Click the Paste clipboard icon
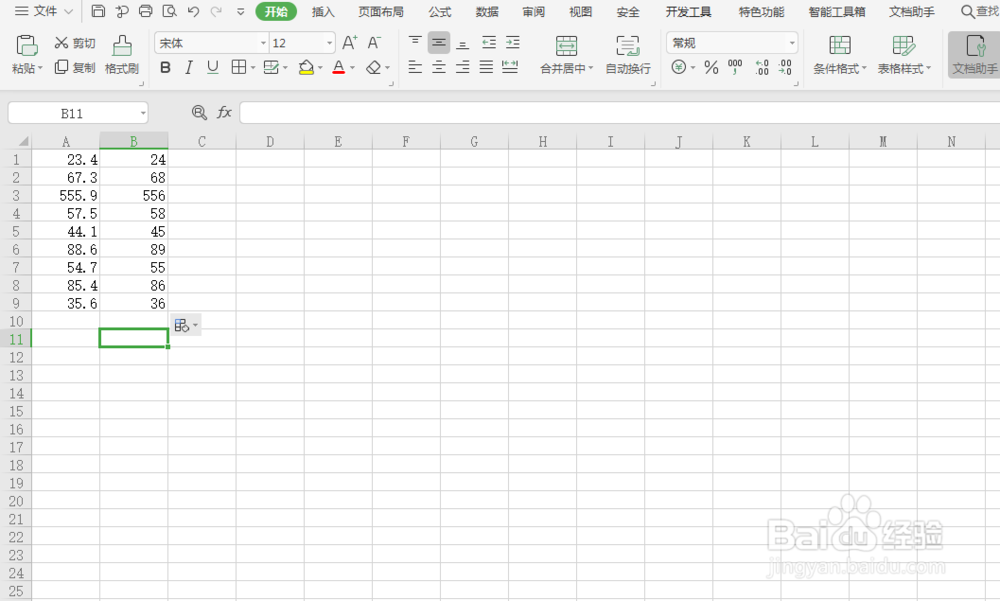 27,45
